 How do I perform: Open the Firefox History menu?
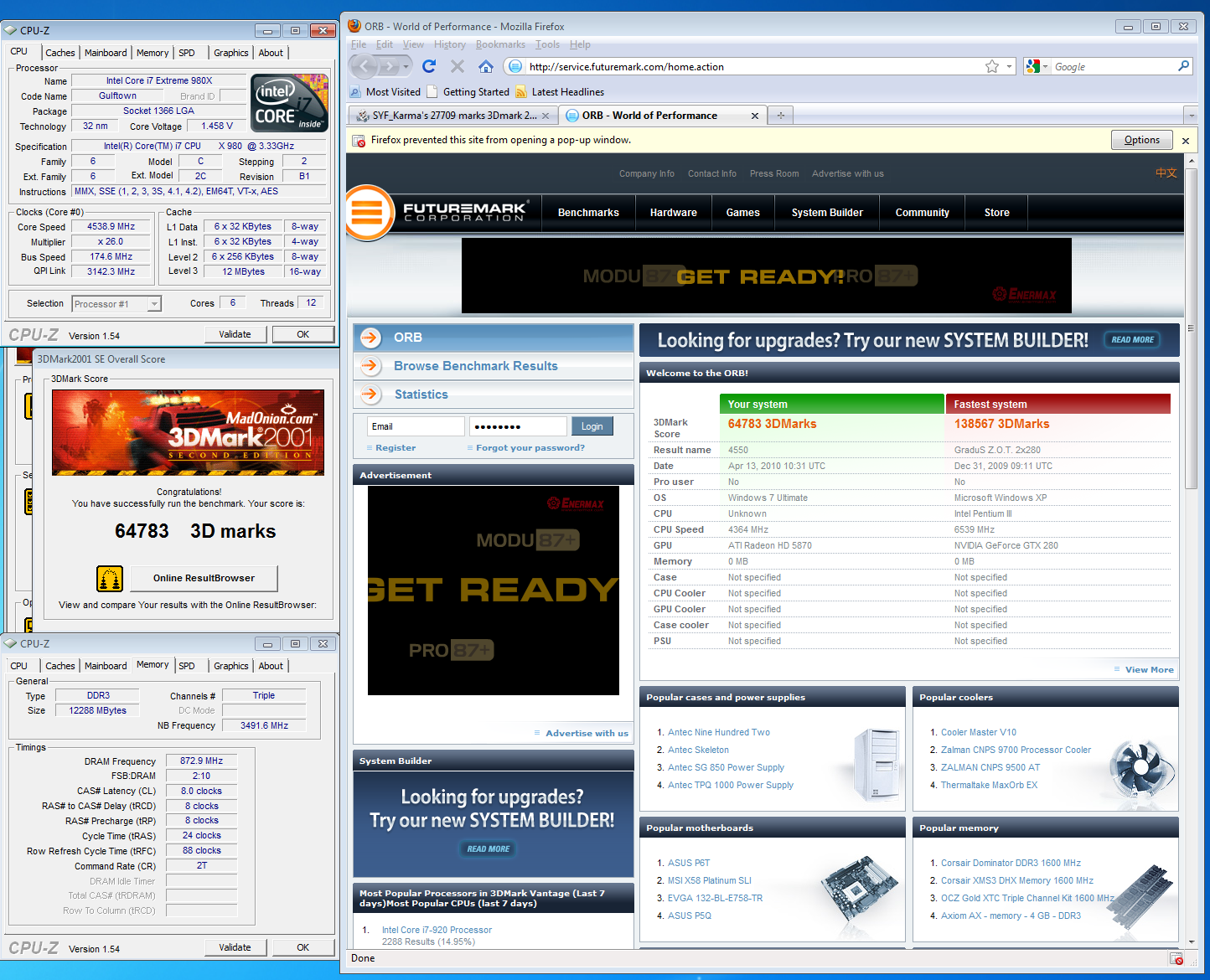[x=450, y=44]
